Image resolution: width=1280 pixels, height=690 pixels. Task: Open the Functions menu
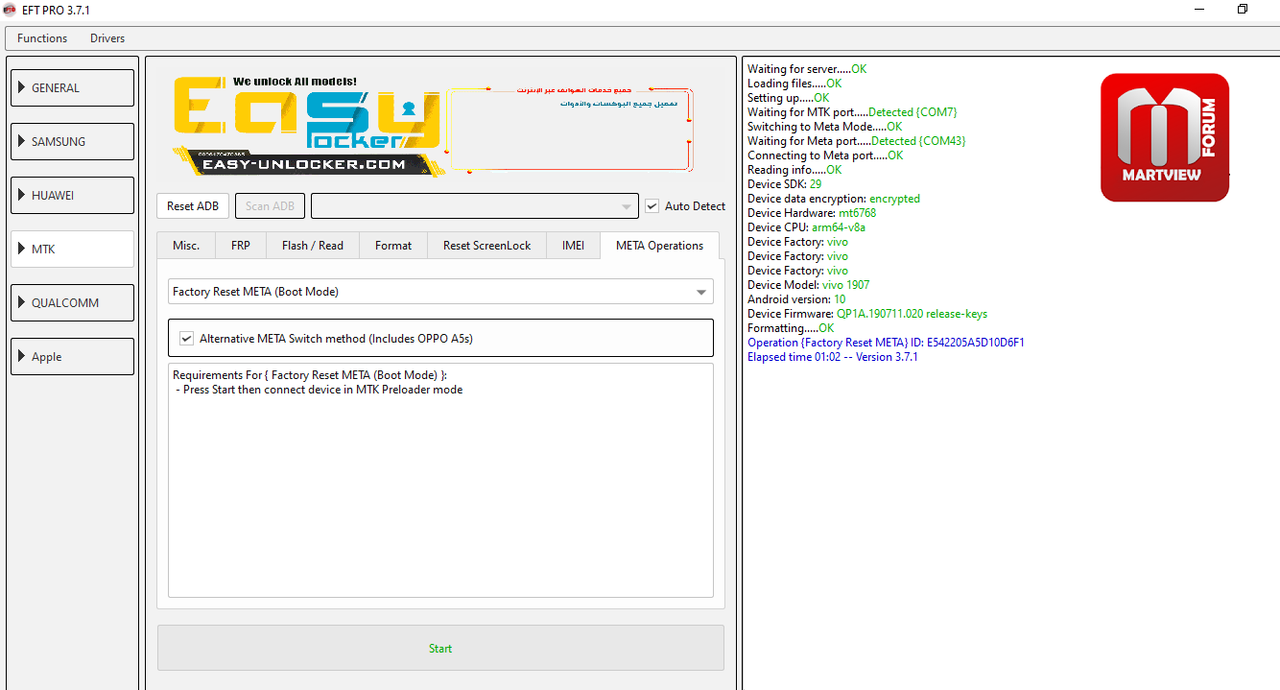42,38
